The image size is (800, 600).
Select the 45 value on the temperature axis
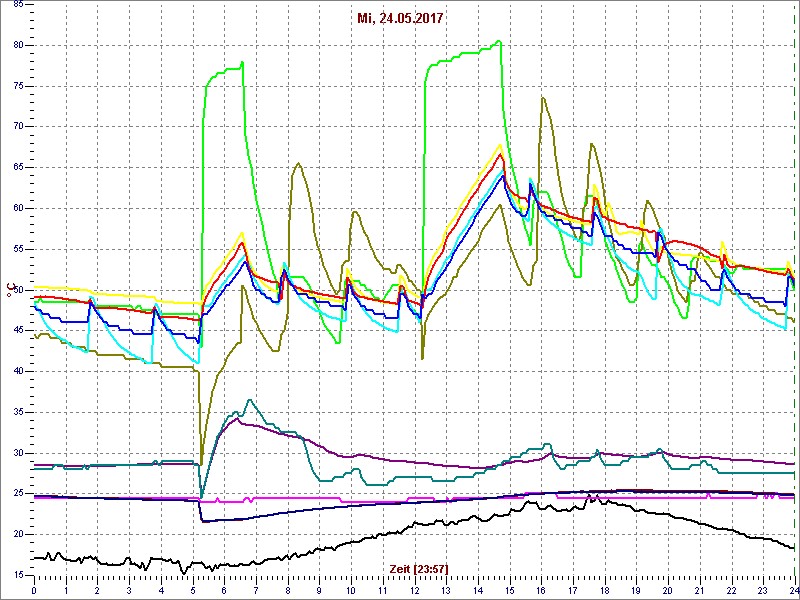(x=16, y=331)
